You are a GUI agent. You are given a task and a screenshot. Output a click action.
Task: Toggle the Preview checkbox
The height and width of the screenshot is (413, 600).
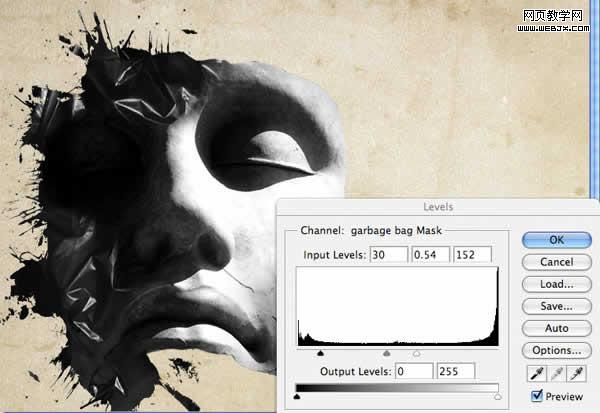(x=537, y=396)
